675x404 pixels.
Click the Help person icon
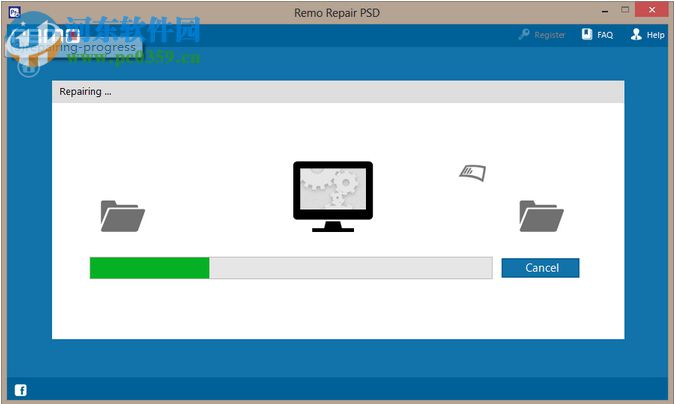pyautogui.click(x=636, y=34)
